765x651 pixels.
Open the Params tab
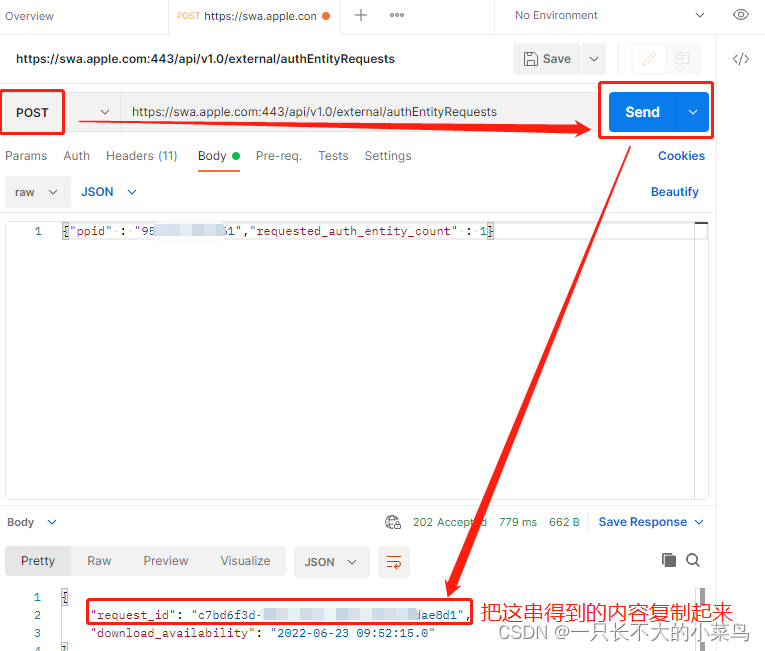26,156
